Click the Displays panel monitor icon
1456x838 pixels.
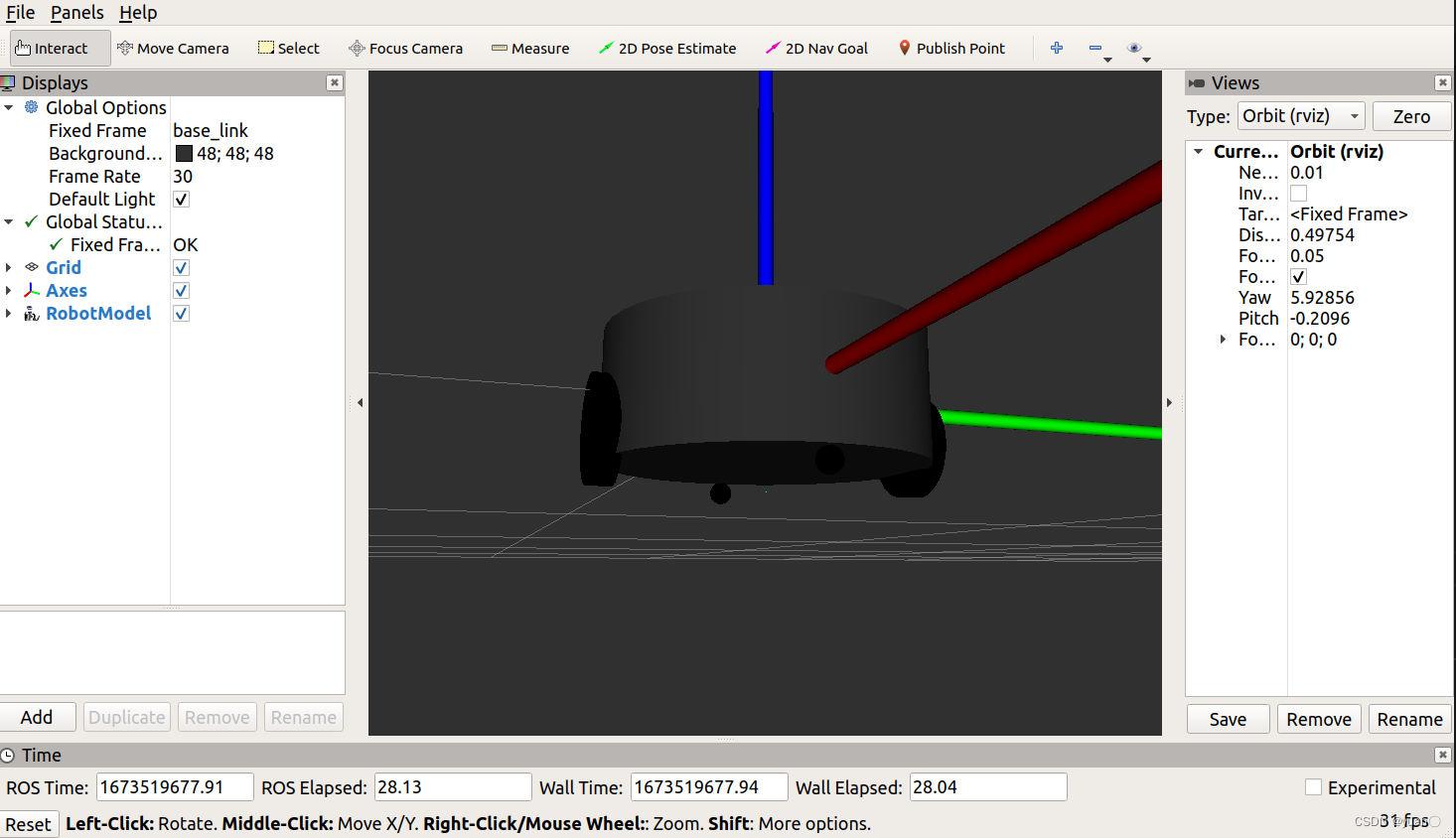pos(8,82)
